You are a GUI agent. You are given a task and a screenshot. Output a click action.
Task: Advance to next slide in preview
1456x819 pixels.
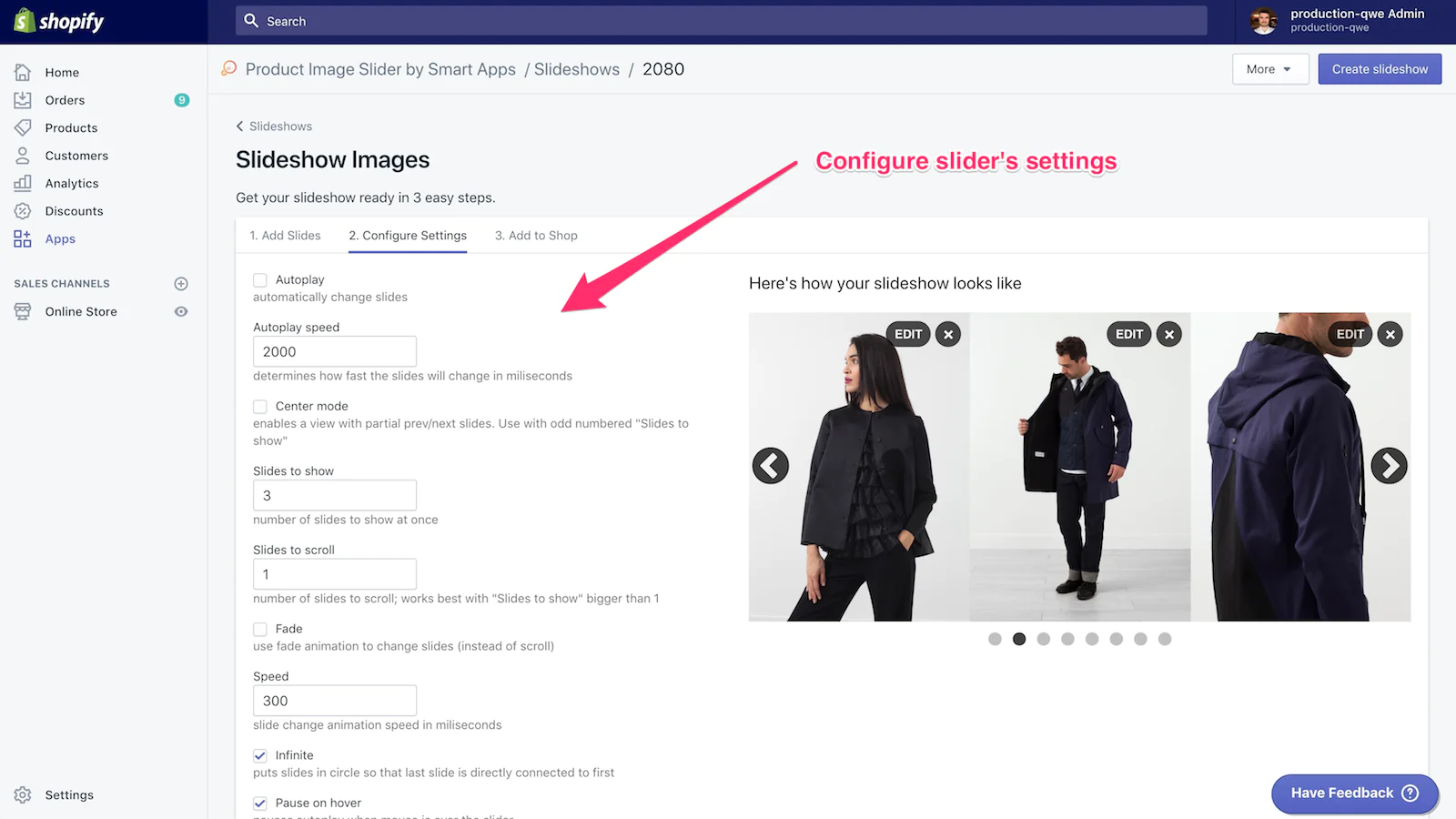1389,466
